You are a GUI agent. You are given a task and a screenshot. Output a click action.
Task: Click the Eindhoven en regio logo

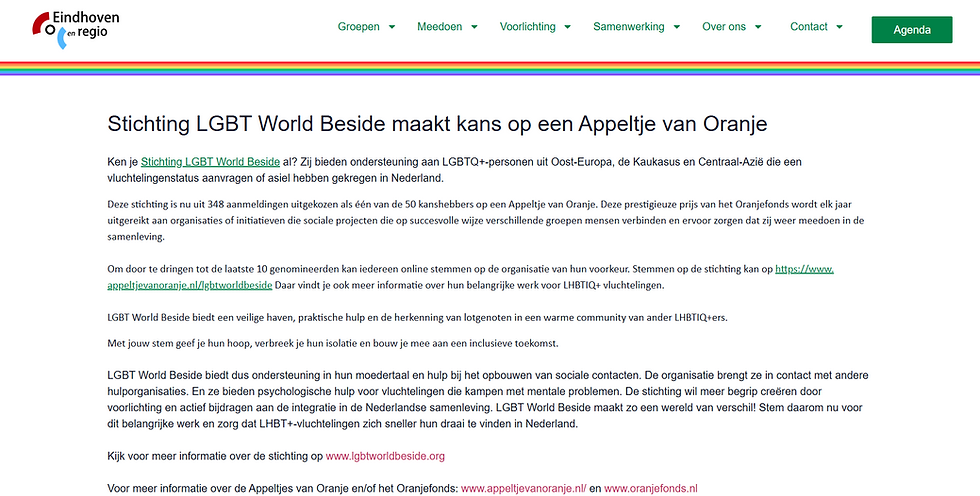pyautogui.click(x=76, y=29)
